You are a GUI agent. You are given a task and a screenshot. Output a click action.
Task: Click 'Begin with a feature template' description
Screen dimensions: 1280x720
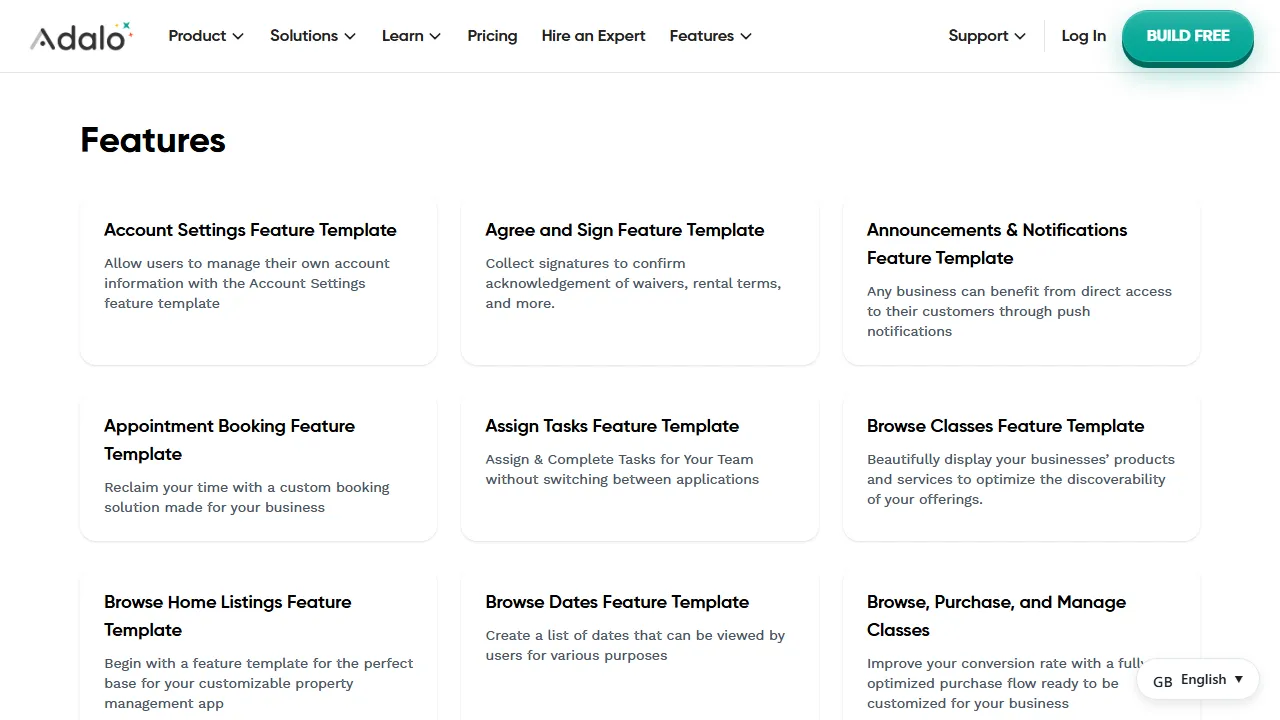[x=259, y=683]
